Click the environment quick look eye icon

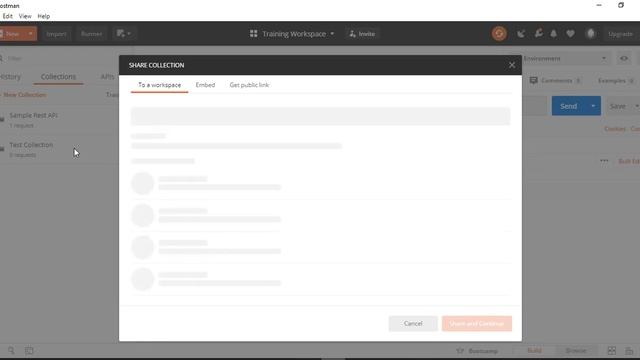click(x=624, y=58)
